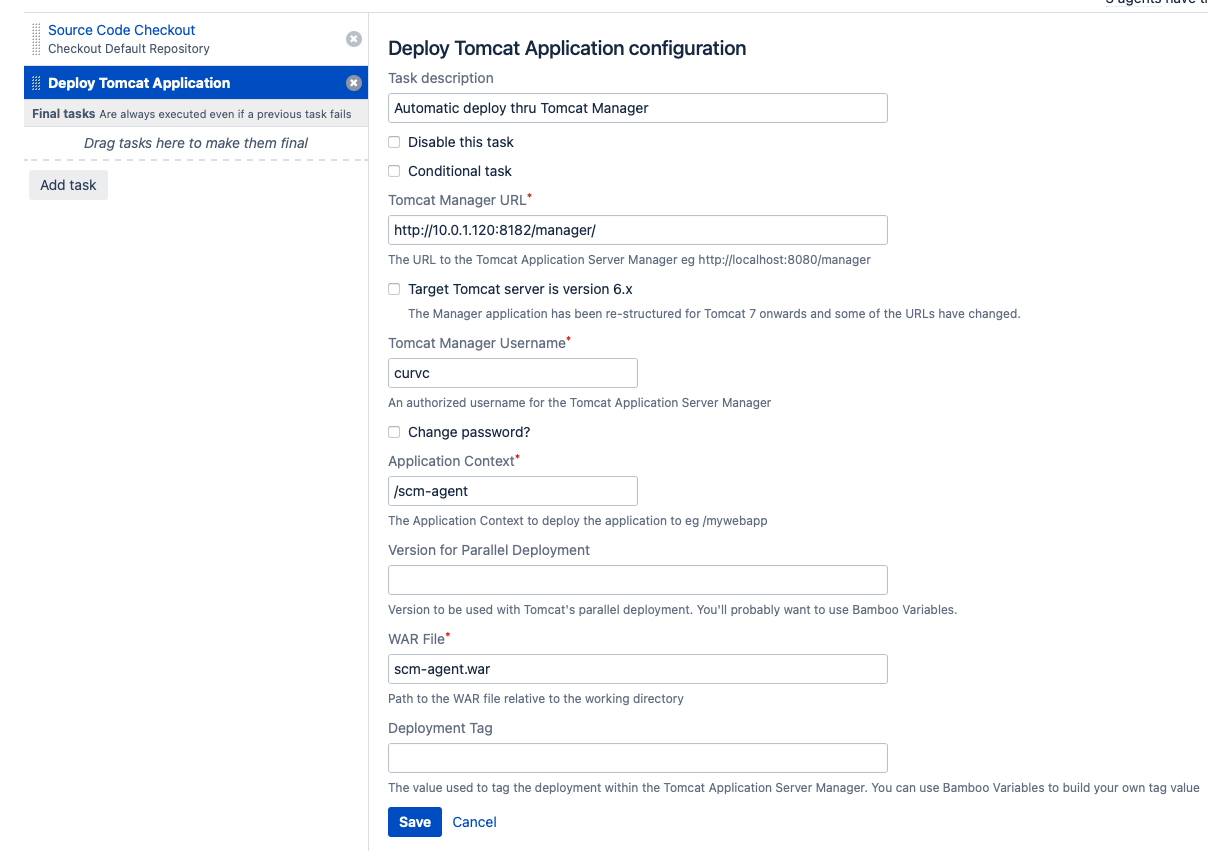
Task: Click the Deploy Tomcat Application configuration heading
Action: click(x=567, y=48)
